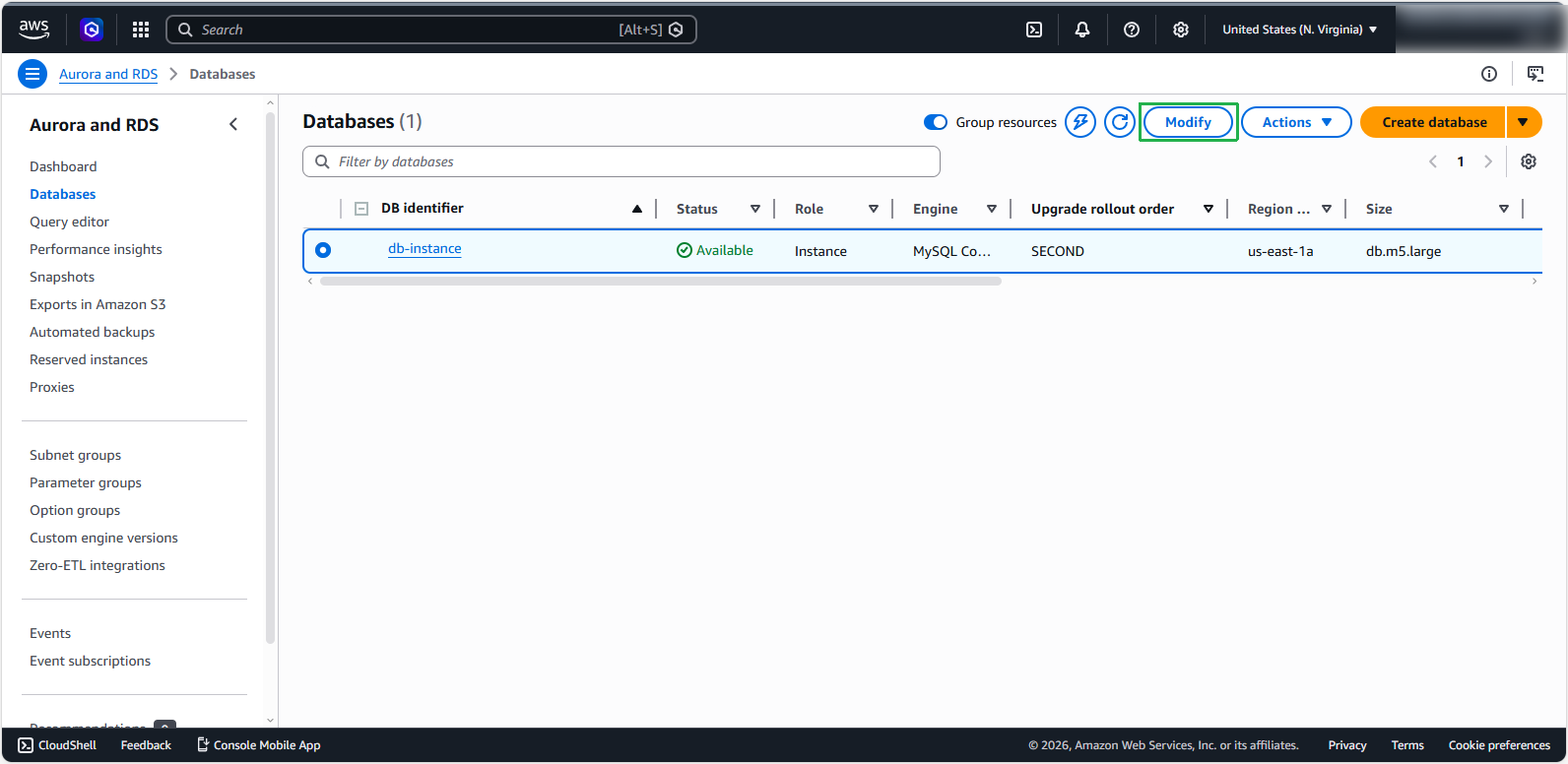Viewport: 1568px width, 764px height.
Task: Open the settings gear in the header
Action: tap(1181, 30)
